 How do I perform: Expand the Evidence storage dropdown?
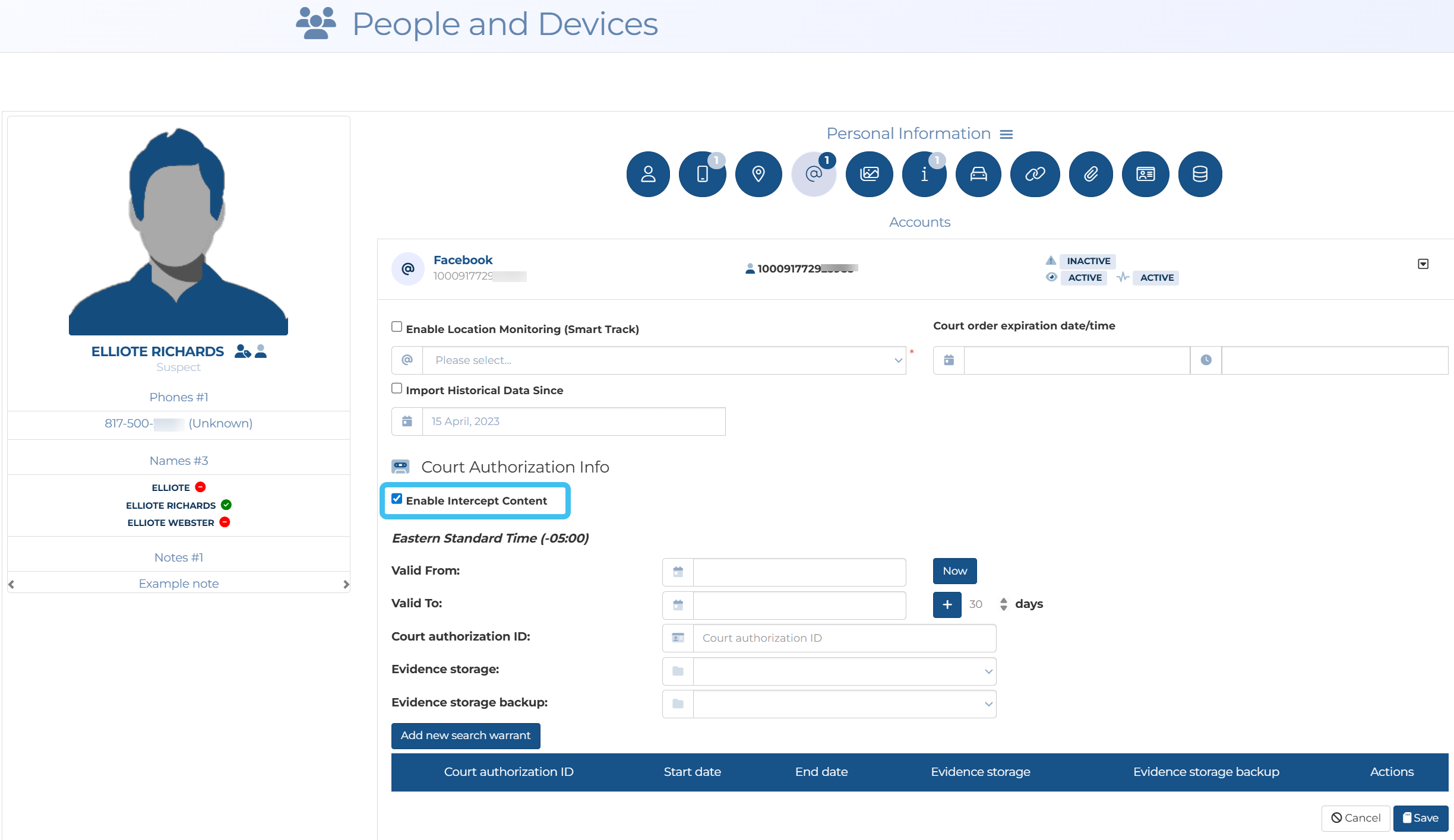click(x=844, y=671)
